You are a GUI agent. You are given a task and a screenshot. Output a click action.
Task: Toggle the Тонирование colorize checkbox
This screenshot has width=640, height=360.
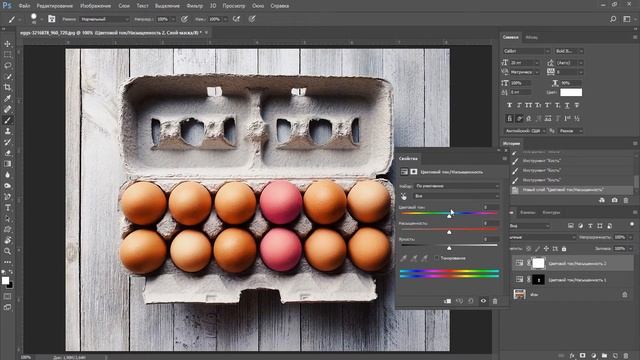[437, 258]
